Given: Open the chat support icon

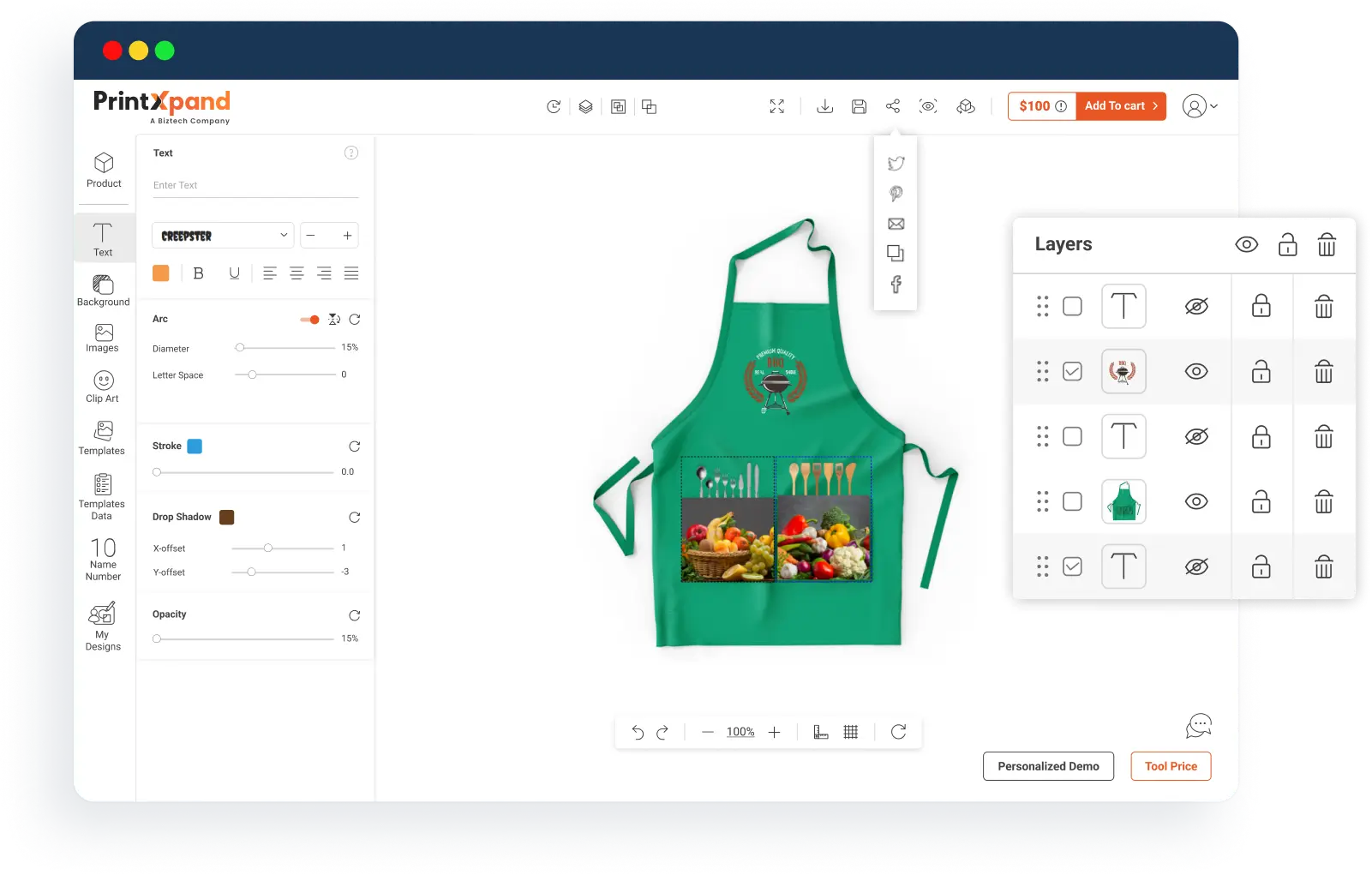Looking at the screenshot, I should click(1198, 726).
